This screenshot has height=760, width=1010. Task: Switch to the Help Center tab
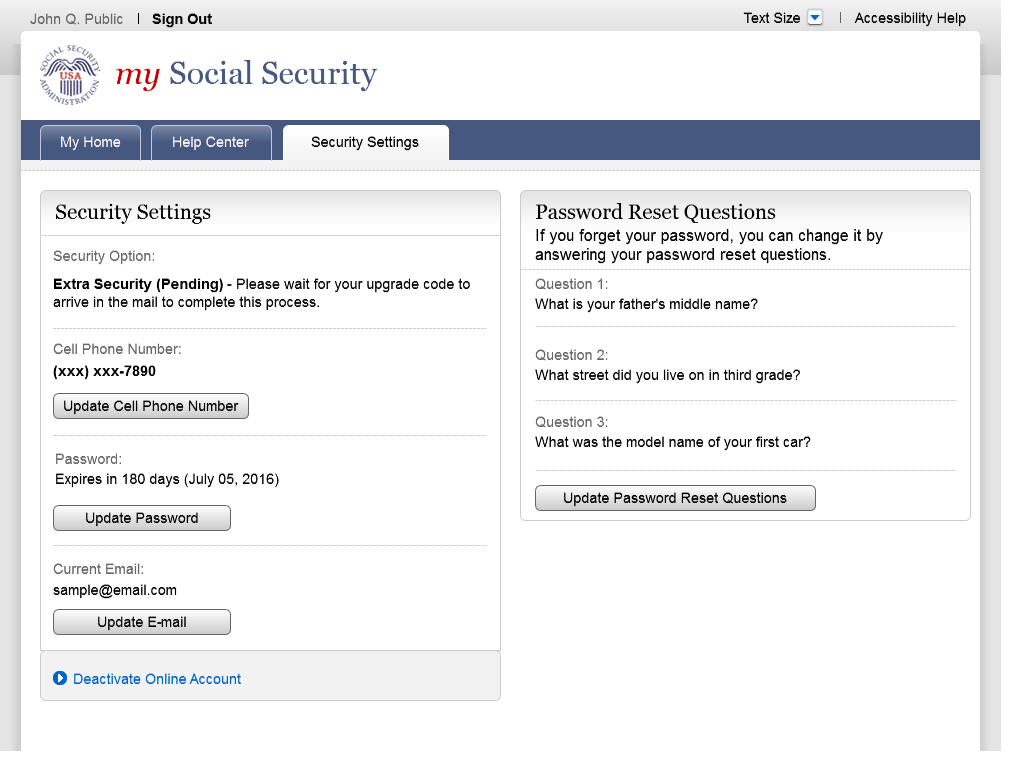point(210,142)
